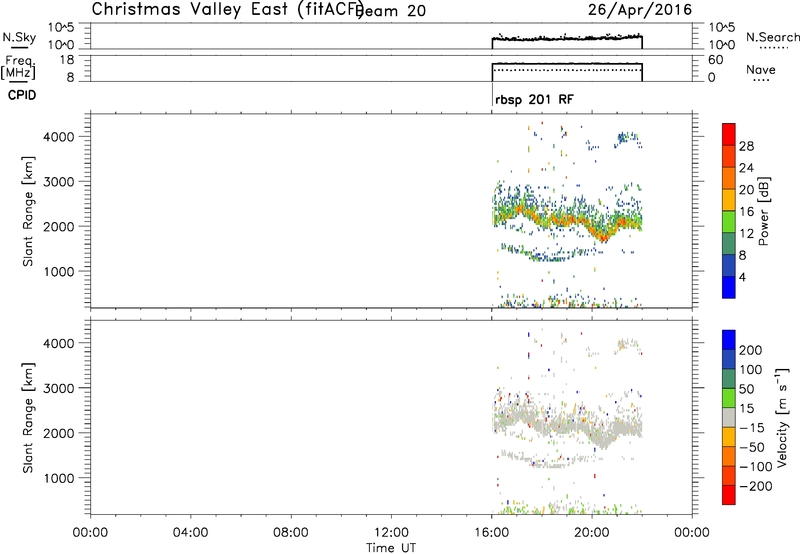Select the '-50' Velocity color bar label
The image size is (800, 554).
tap(752, 447)
